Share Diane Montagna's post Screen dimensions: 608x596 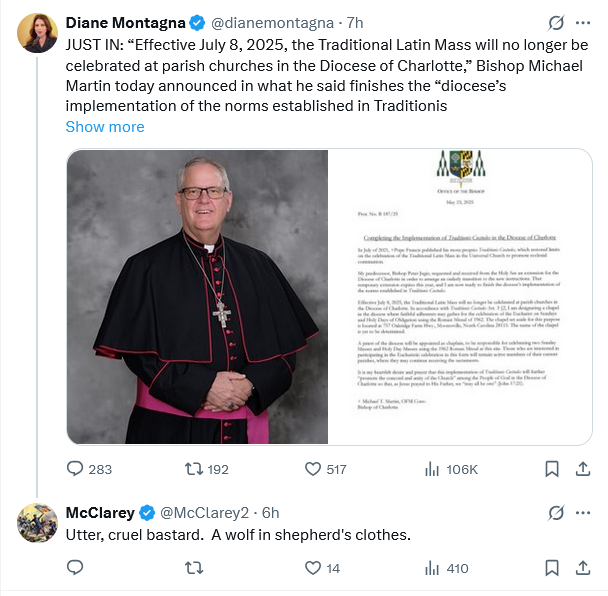click(x=583, y=468)
